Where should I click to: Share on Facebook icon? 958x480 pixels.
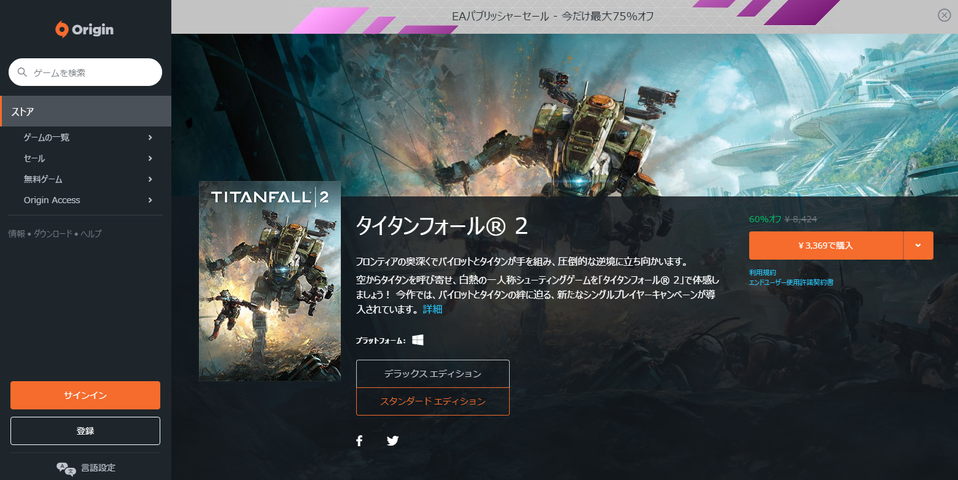click(x=359, y=440)
